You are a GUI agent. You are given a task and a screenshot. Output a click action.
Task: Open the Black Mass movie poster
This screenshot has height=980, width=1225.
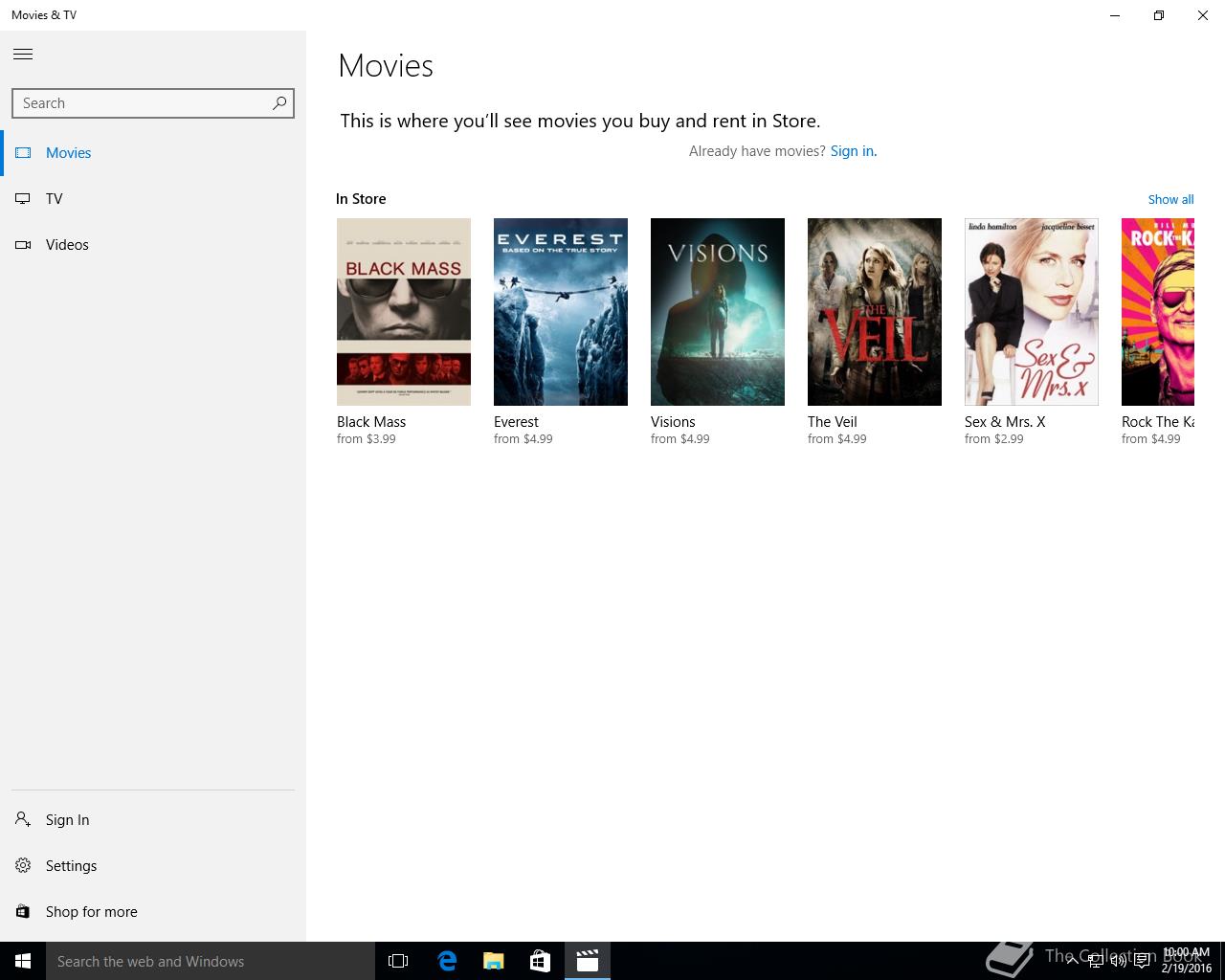click(x=404, y=312)
